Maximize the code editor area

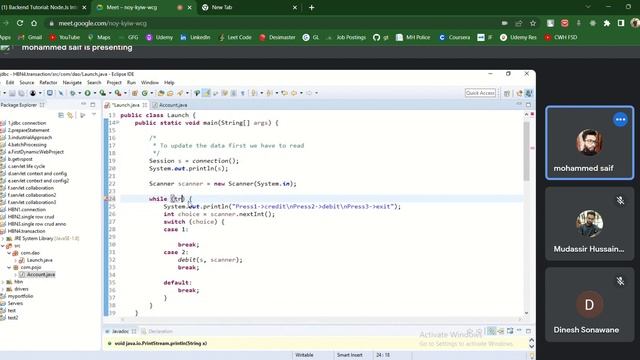(528, 104)
